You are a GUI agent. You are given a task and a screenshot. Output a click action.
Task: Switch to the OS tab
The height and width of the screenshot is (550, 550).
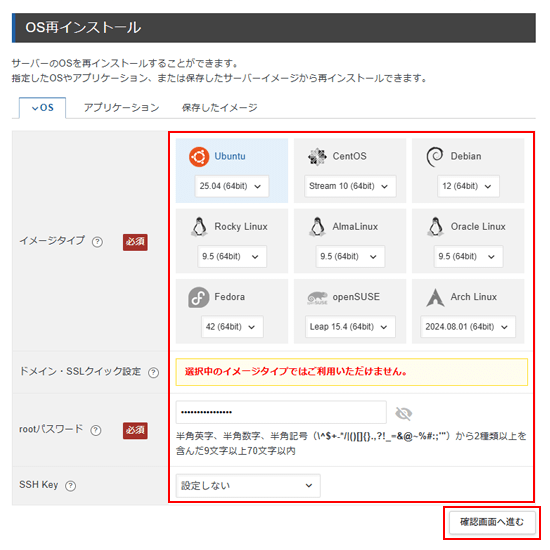click(42, 108)
